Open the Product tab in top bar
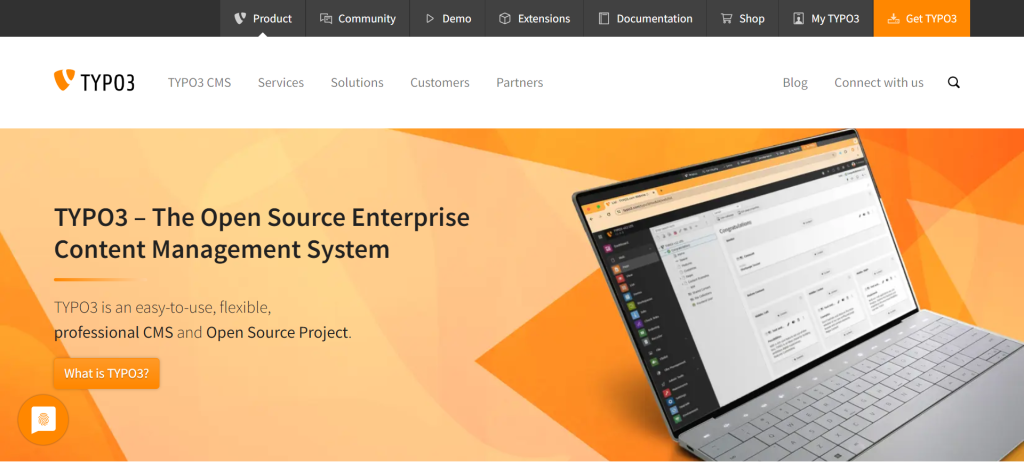The width and height of the screenshot is (1024, 463). 263,18
